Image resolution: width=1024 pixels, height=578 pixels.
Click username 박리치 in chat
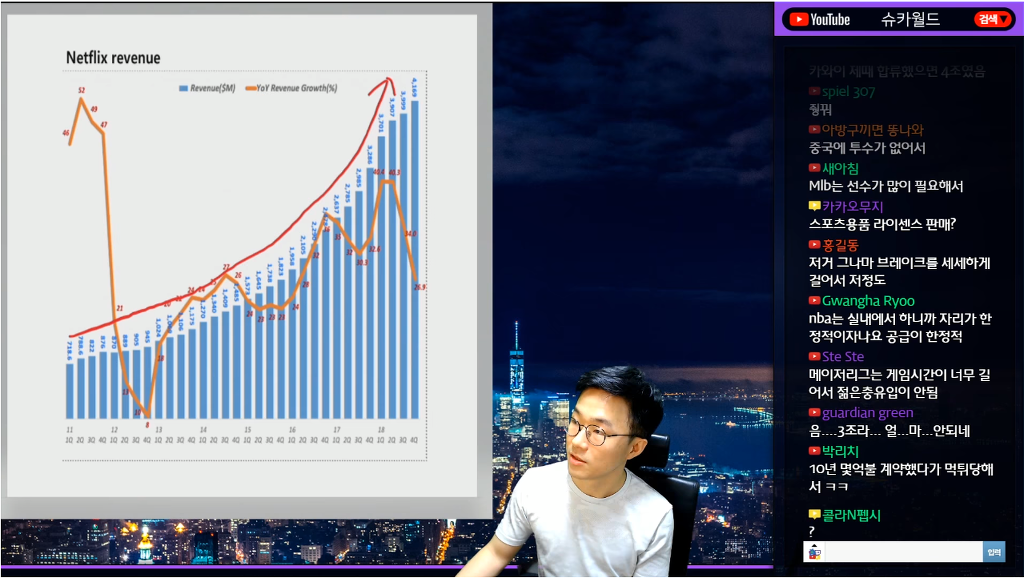click(x=840, y=451)
